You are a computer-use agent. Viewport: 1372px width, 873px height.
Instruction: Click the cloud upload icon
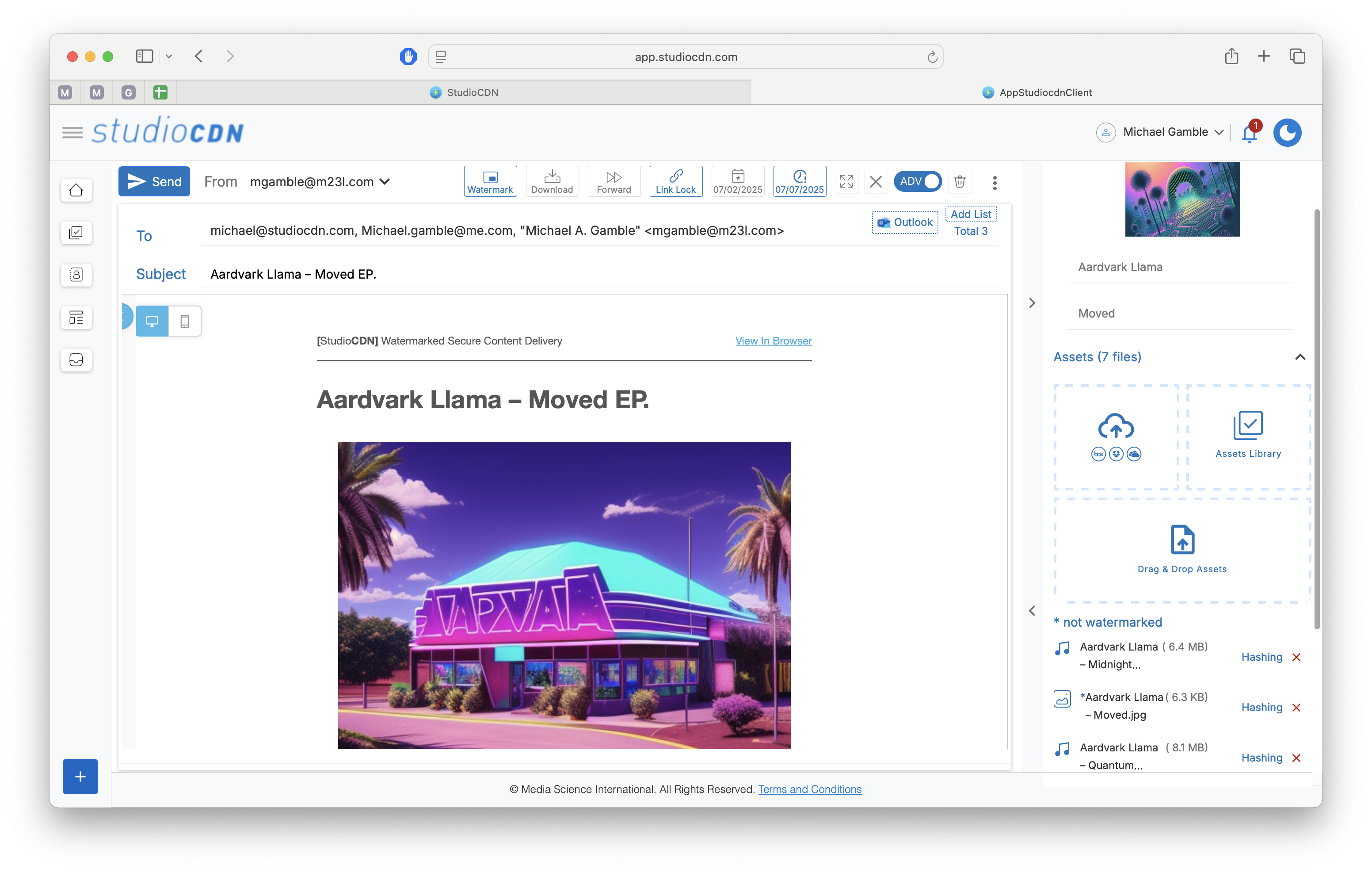point(1116,426)
